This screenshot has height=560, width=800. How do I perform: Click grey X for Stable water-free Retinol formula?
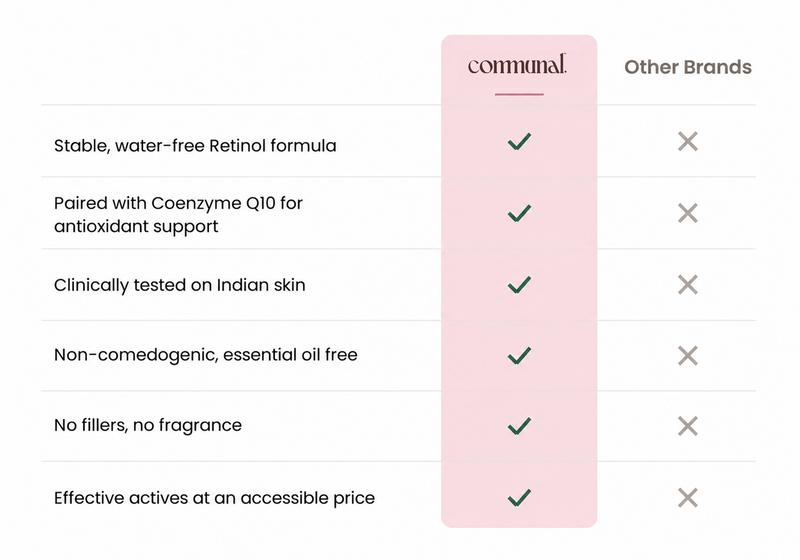point(688,141)
